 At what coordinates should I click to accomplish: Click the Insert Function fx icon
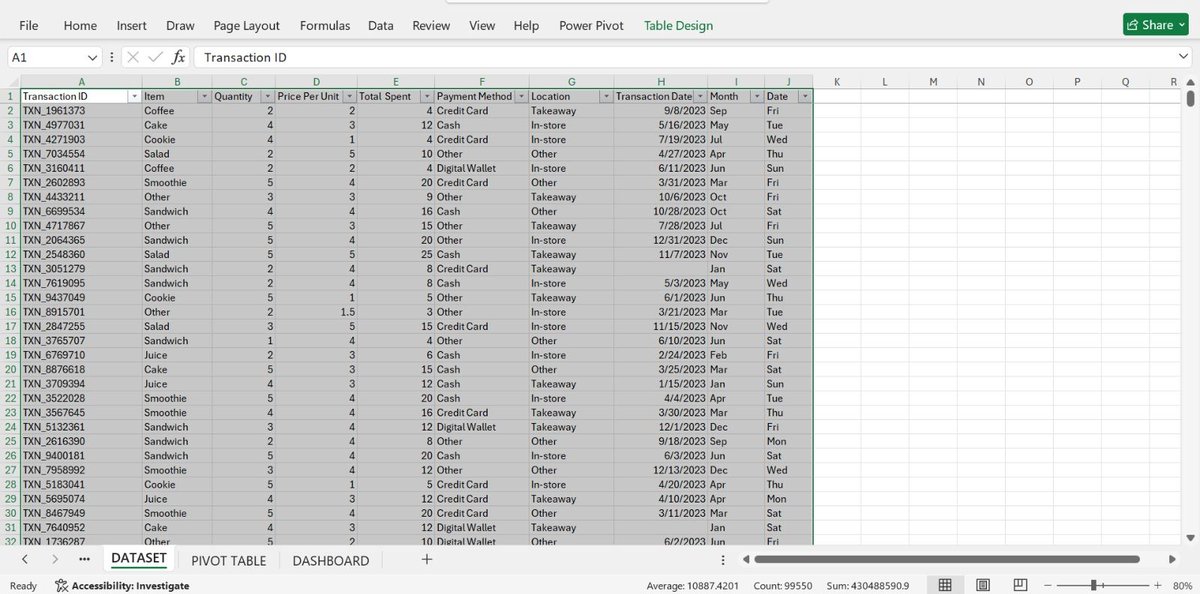(x=178, y=58)
